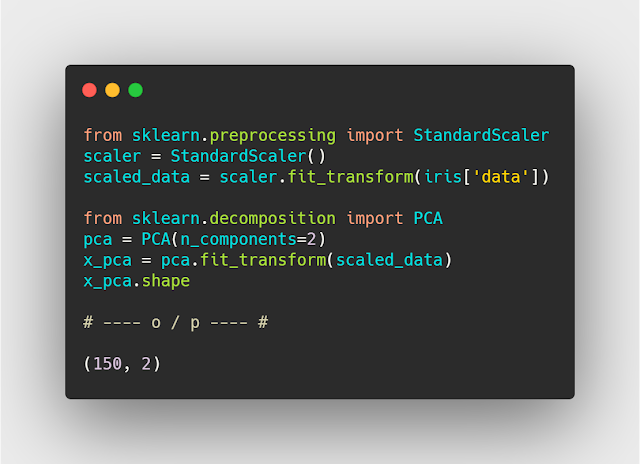Click the yellow minimize dot
The width and height of the screenshot is (640, 464).
coord(112,90)
